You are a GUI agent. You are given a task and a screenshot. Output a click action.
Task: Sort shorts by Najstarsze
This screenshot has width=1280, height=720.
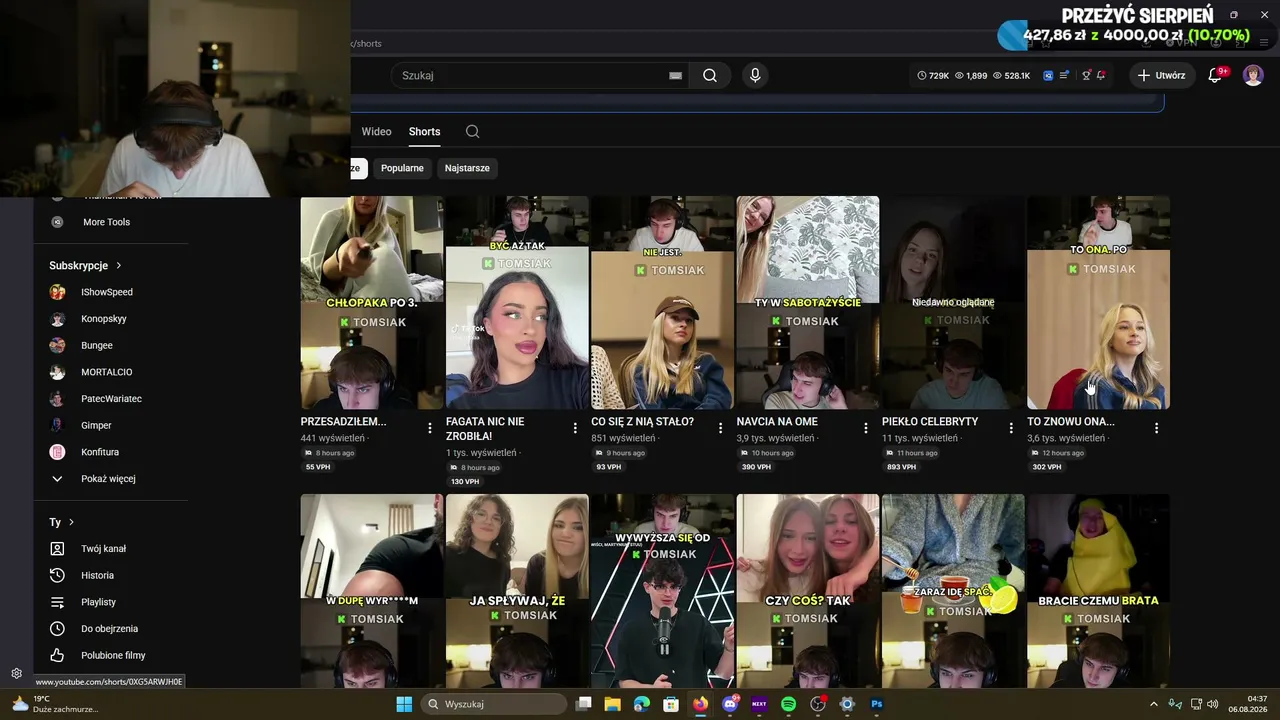(467, 168)
